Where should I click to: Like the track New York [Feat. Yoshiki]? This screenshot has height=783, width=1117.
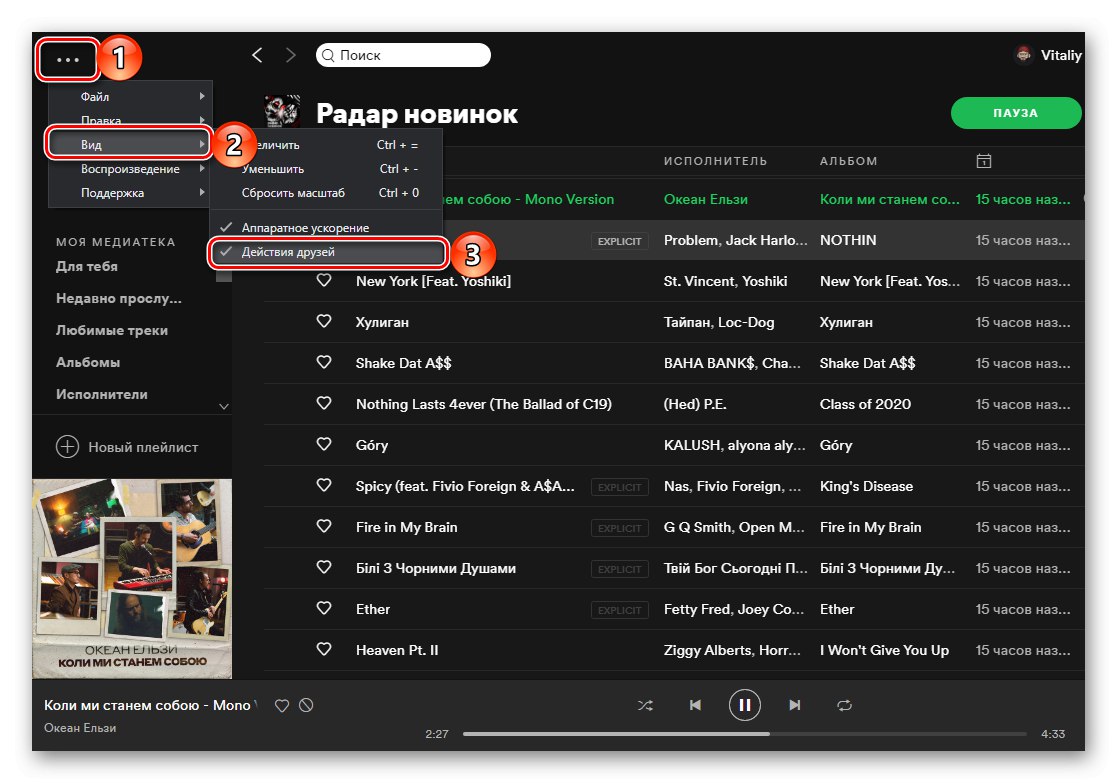coord(324,280)
